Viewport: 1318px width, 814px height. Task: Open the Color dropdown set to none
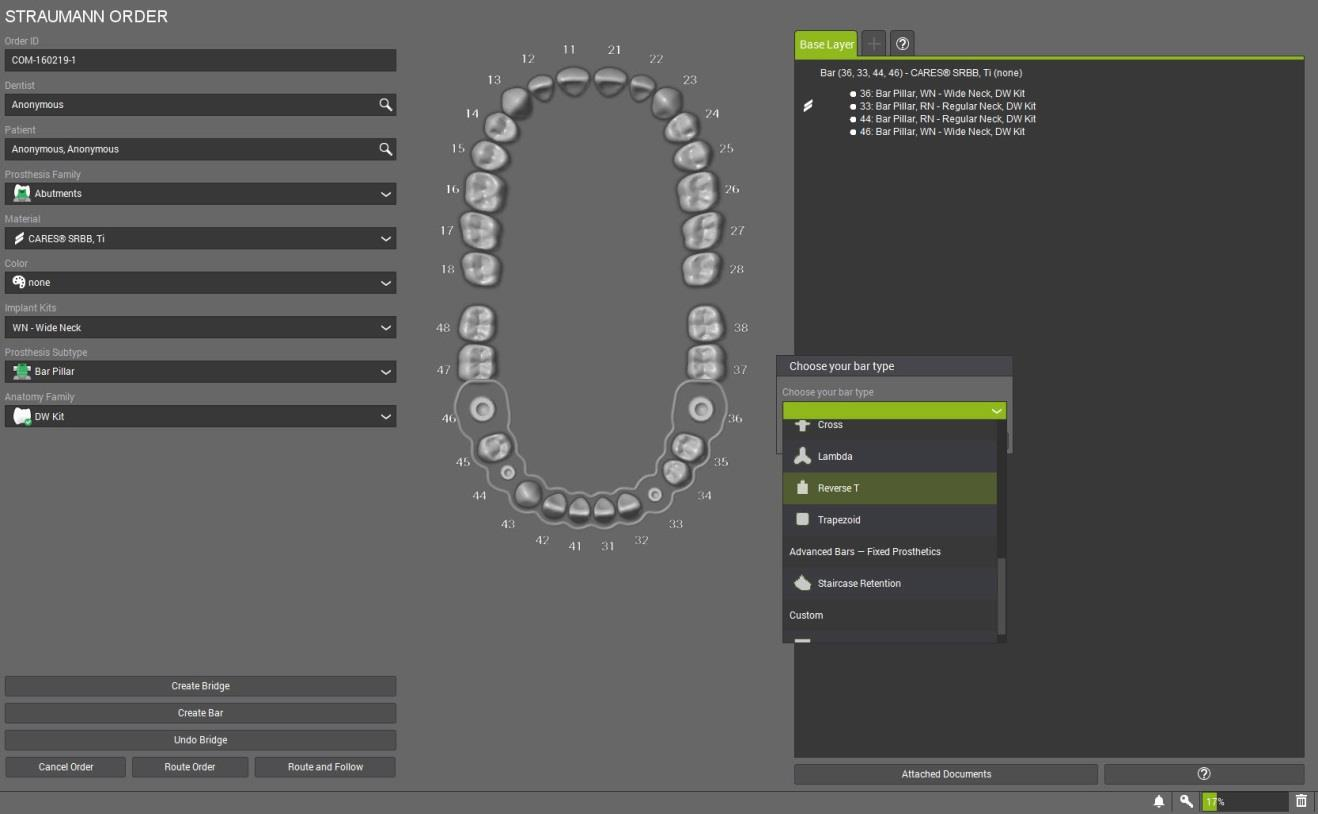click(200, 283)
